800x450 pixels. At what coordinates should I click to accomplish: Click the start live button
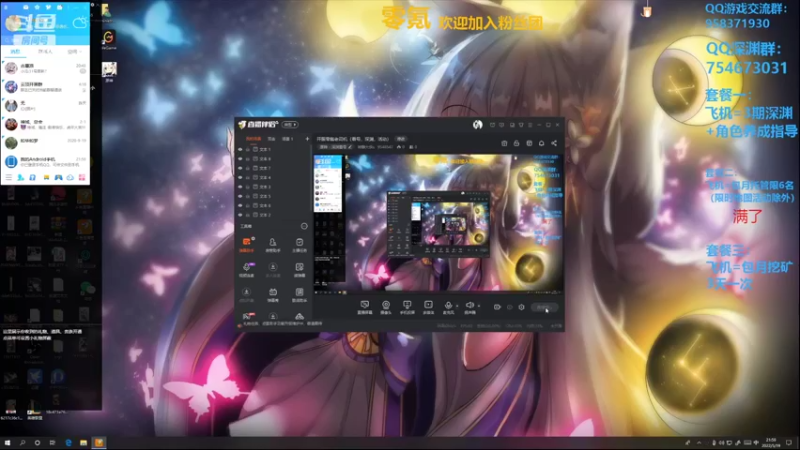[x=544, y=307]
